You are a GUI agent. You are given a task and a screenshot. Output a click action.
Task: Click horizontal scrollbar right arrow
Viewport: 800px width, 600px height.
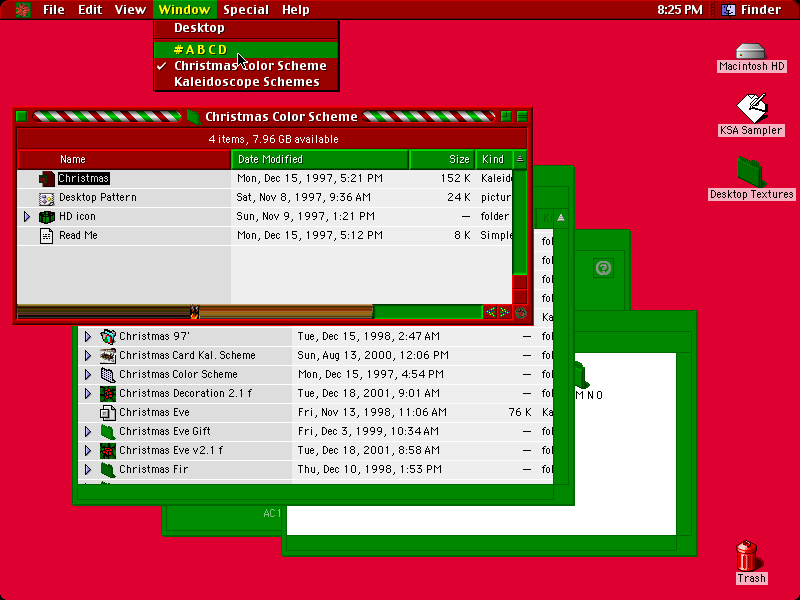tap(505, 312)
